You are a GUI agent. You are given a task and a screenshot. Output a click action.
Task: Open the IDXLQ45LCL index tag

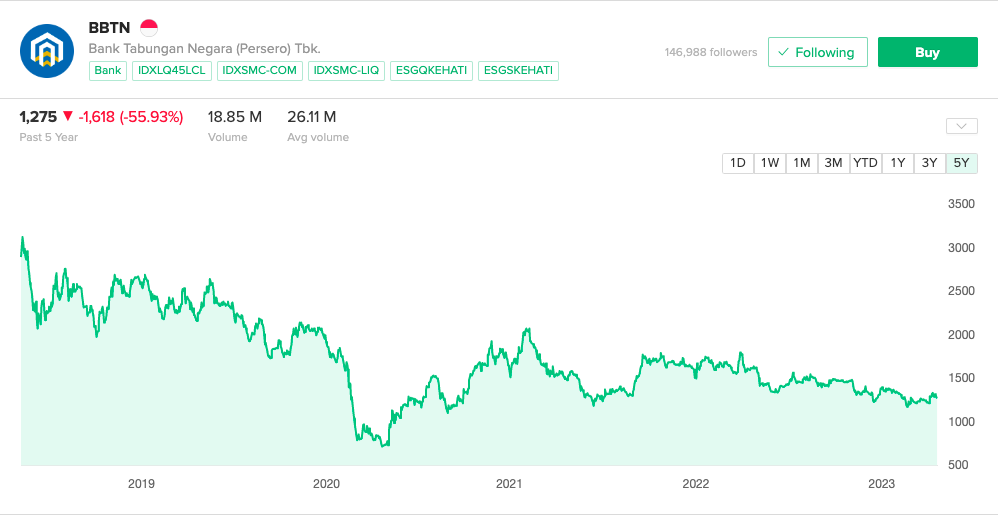coord(172,71)
